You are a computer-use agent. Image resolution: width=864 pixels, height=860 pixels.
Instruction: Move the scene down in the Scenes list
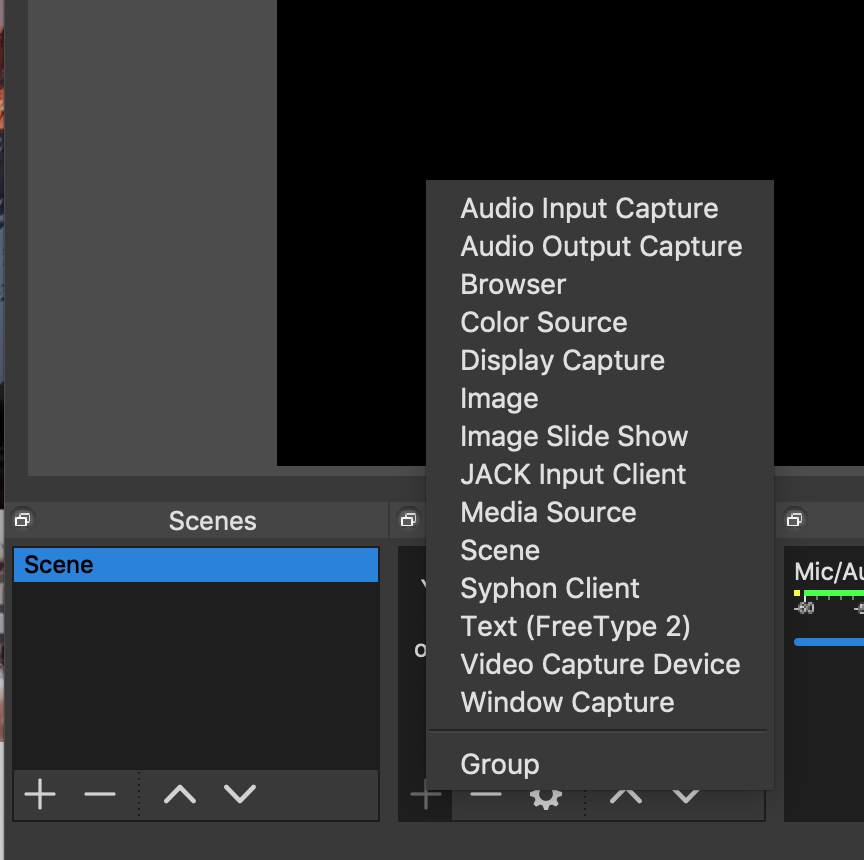[x=240, y=795]
